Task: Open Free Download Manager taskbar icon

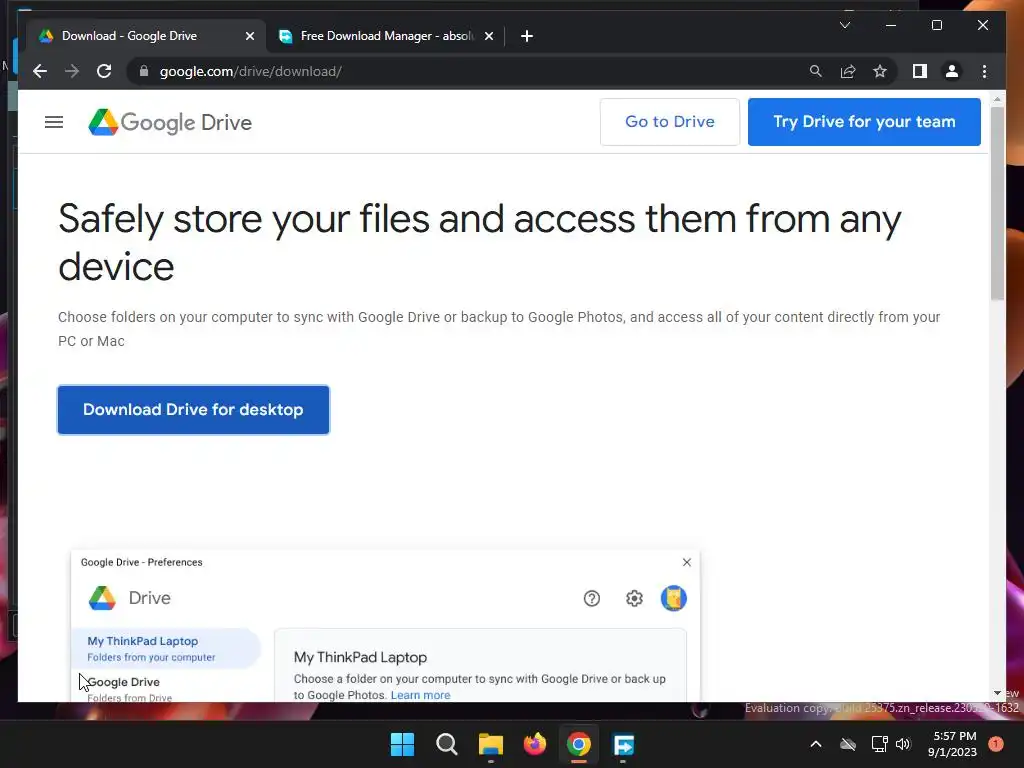Action: 623,744
